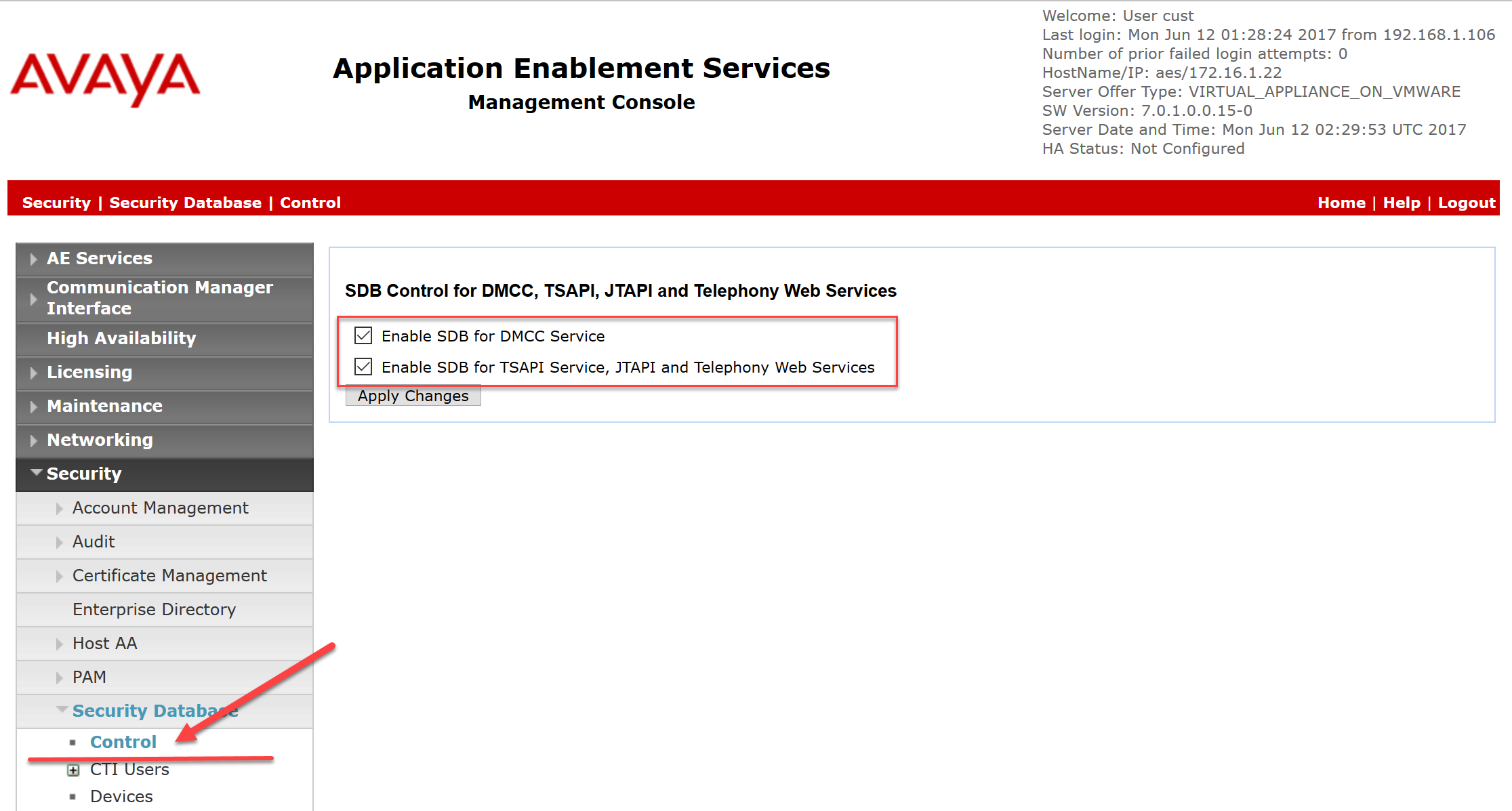The height and width of the screenshot is (811, 1512).
Task: Expand CTI Users plus icon
Action: click(73, 770)
